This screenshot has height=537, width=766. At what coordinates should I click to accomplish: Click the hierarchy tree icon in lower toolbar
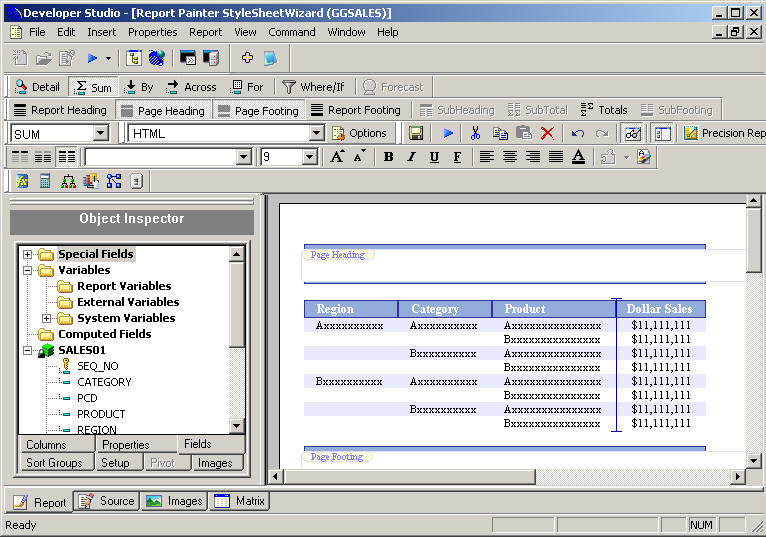68,181
